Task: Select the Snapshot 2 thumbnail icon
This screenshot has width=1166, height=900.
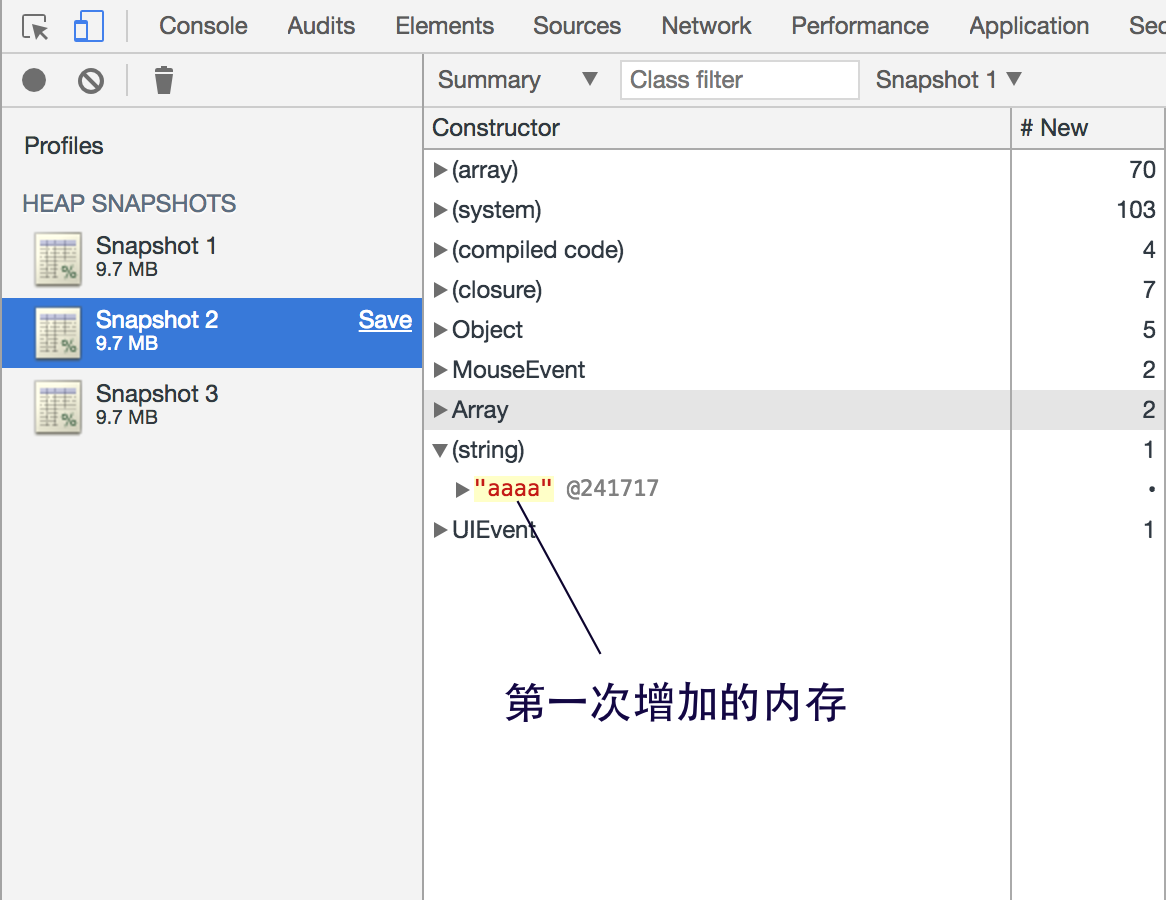Action: point(58,333)
